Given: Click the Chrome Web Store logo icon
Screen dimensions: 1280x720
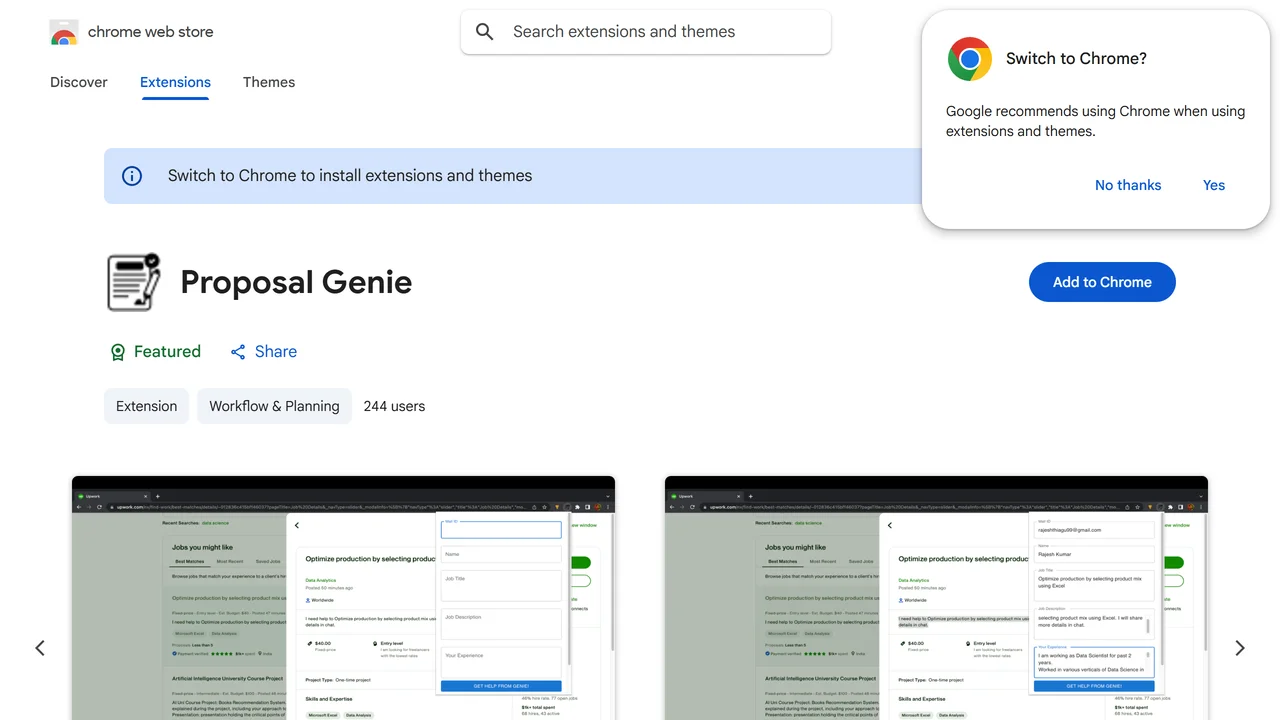Looking at the screenshot, I should (x=64, y=33).
